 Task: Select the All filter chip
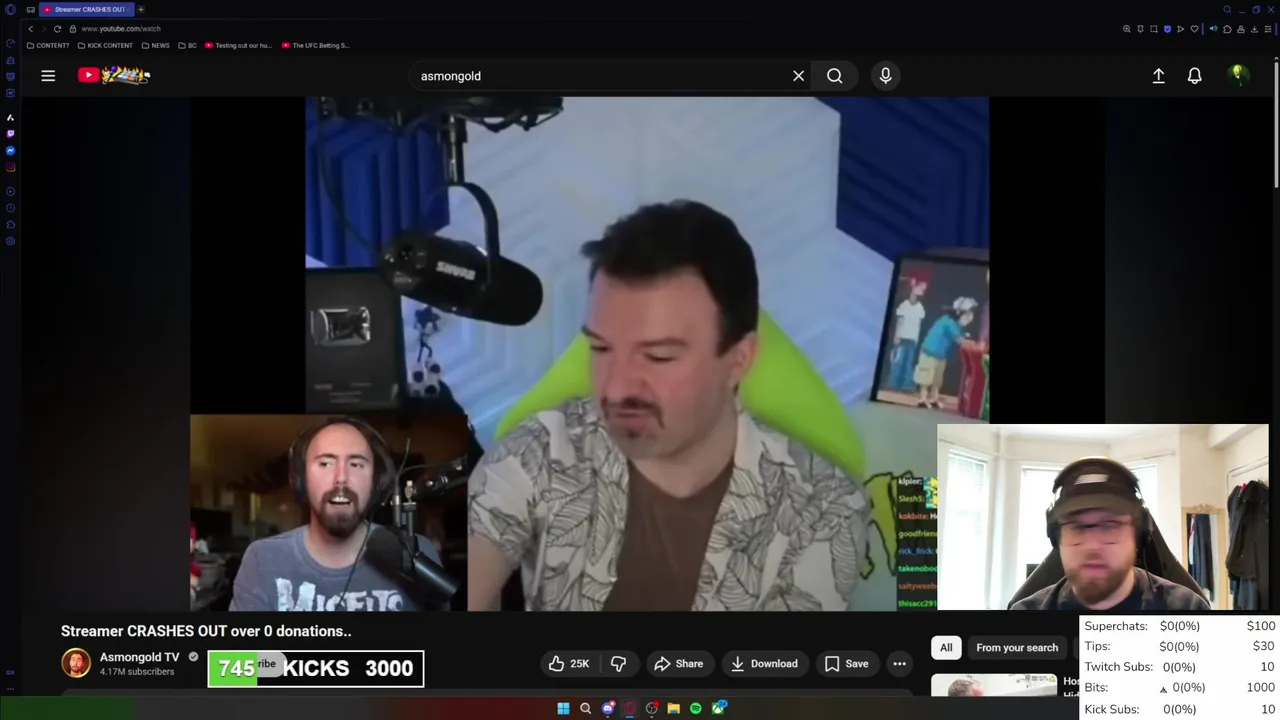pyautogui.click(x=946, y=647)
